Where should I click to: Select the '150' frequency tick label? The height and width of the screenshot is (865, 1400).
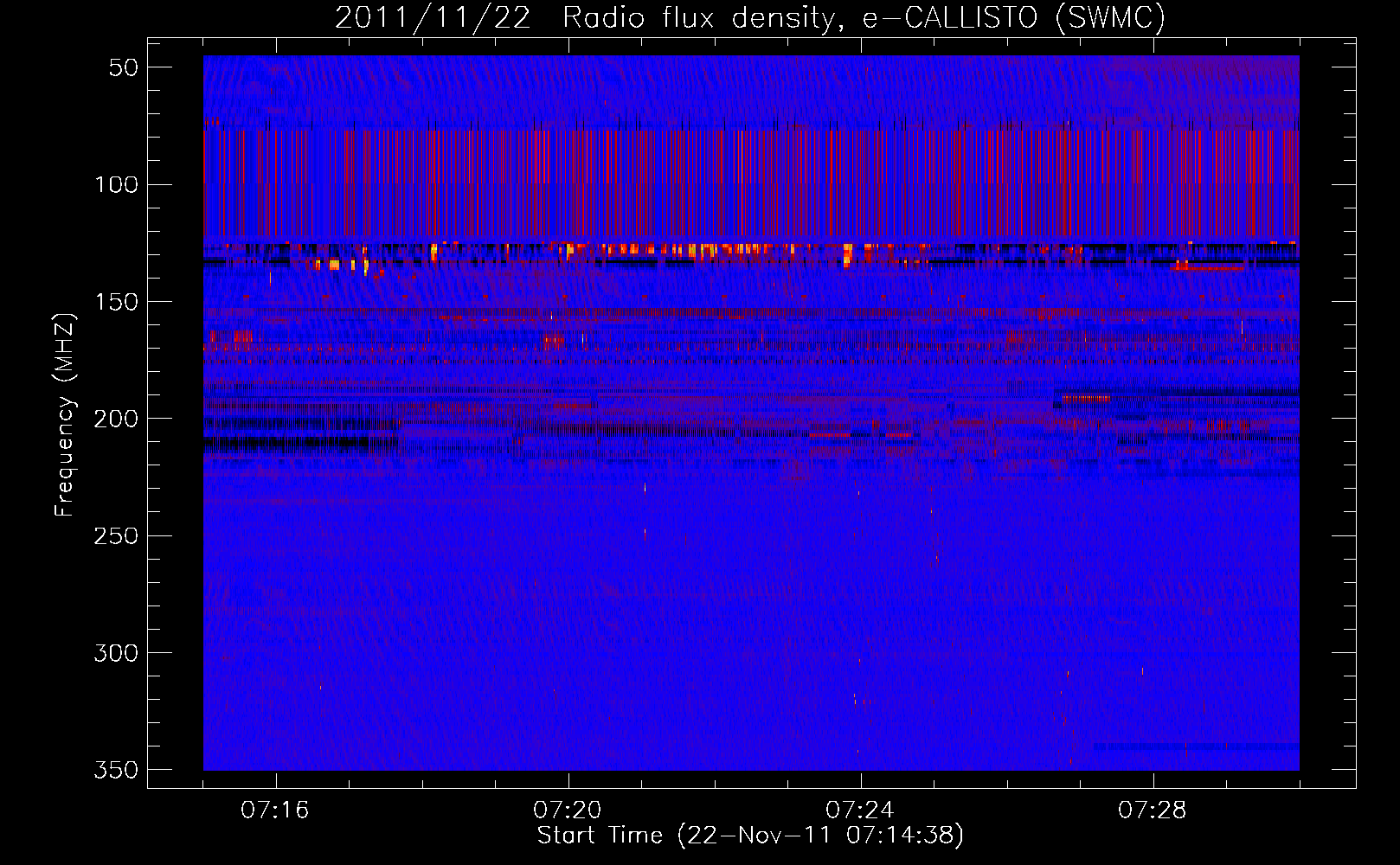tap(117, 302)
